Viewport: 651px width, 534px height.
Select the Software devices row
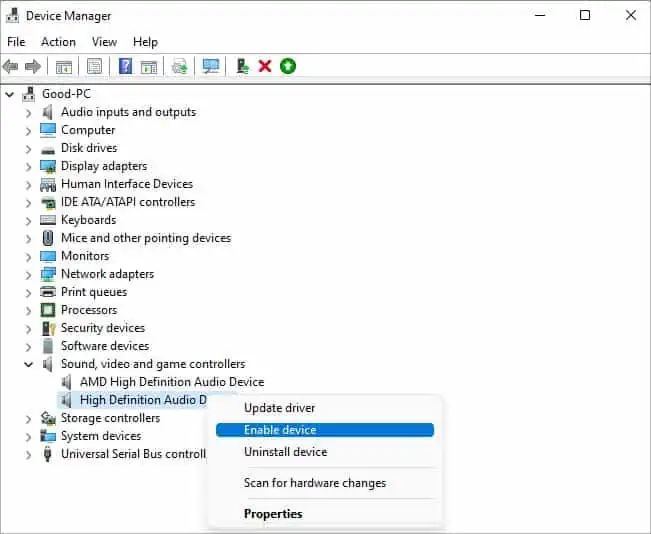tap(105, 346)
